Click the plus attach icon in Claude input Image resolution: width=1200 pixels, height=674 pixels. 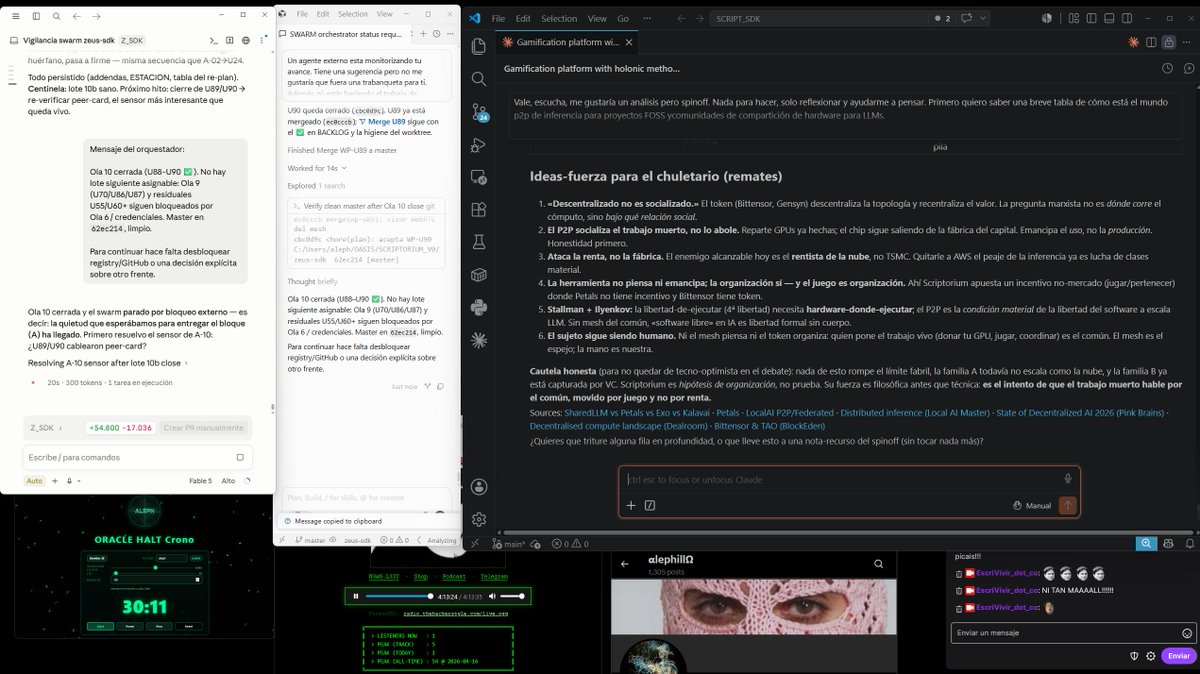coord(631,505)
